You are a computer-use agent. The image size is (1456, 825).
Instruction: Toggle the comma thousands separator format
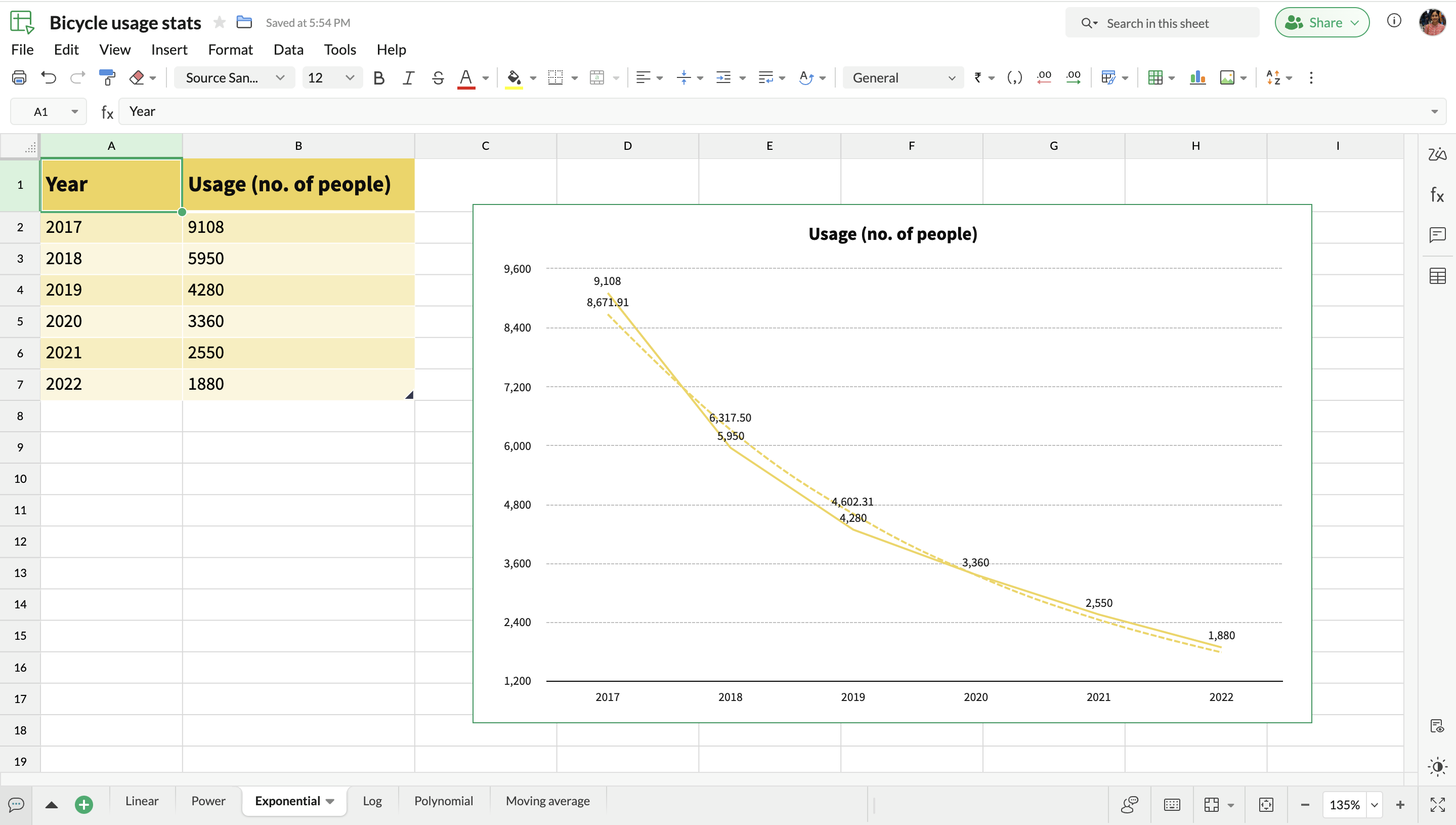pos(1014,77)
